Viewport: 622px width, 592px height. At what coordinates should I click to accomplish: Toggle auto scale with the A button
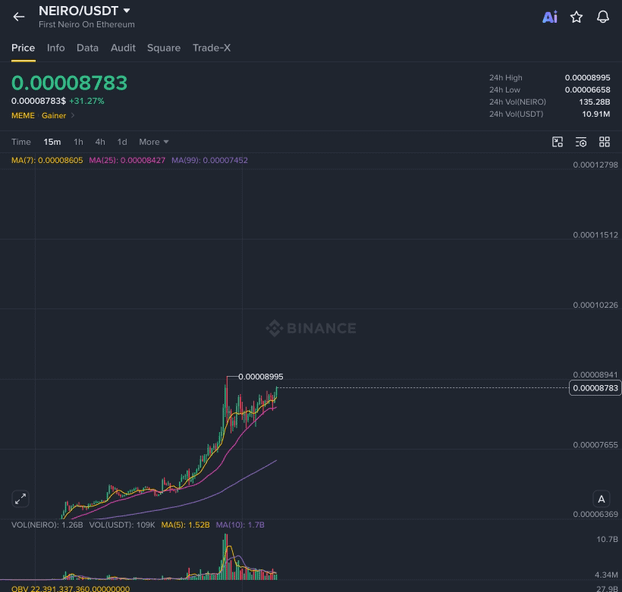[x=601, y=499]
